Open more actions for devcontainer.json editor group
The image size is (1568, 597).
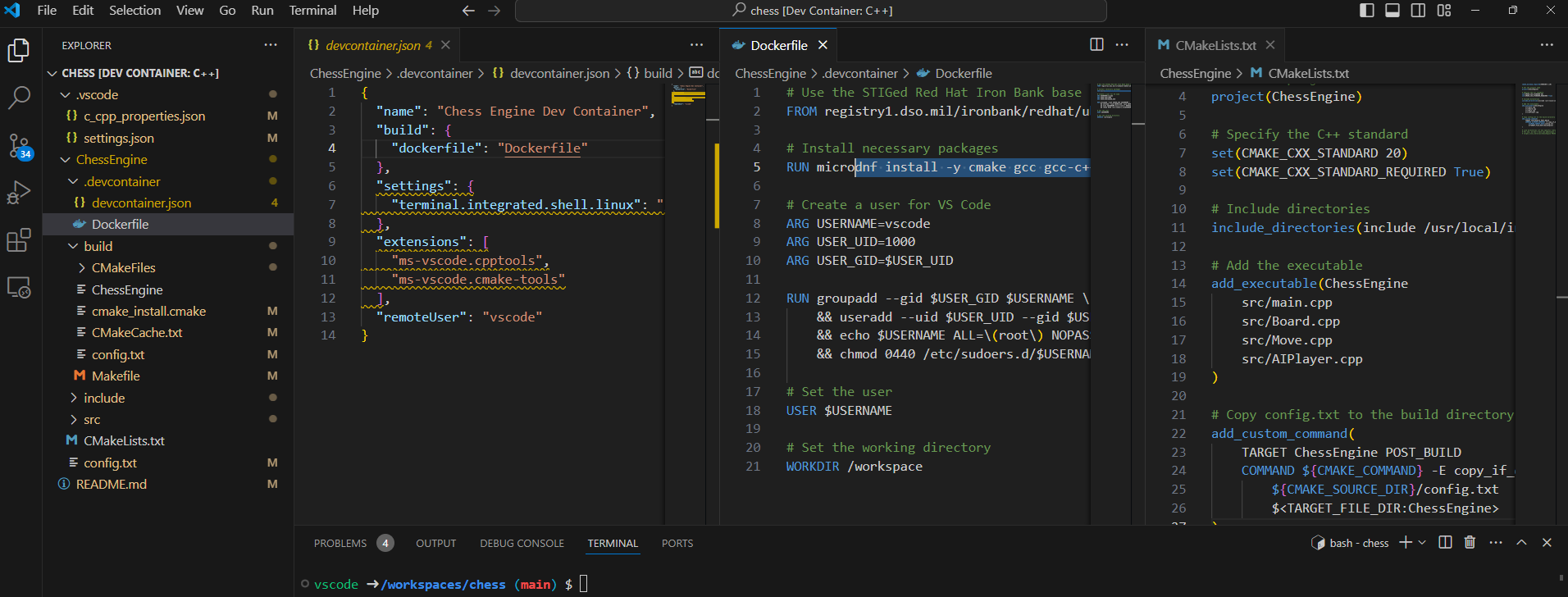coord(696,44)
